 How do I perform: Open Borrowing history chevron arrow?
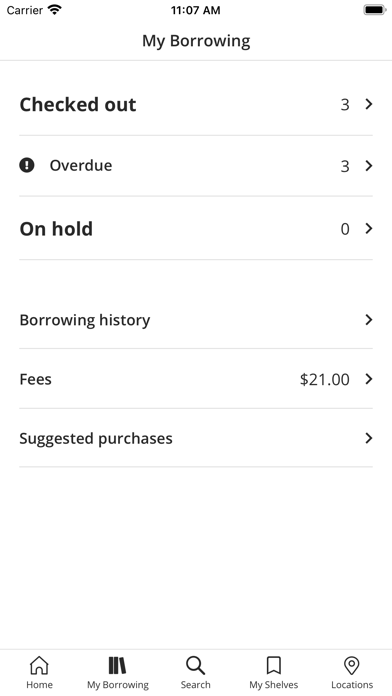[368, 320]
